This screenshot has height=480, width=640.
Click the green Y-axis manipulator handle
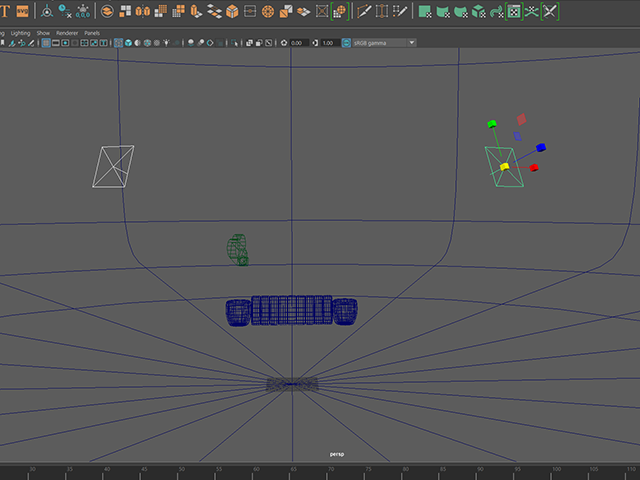point(492,124)
